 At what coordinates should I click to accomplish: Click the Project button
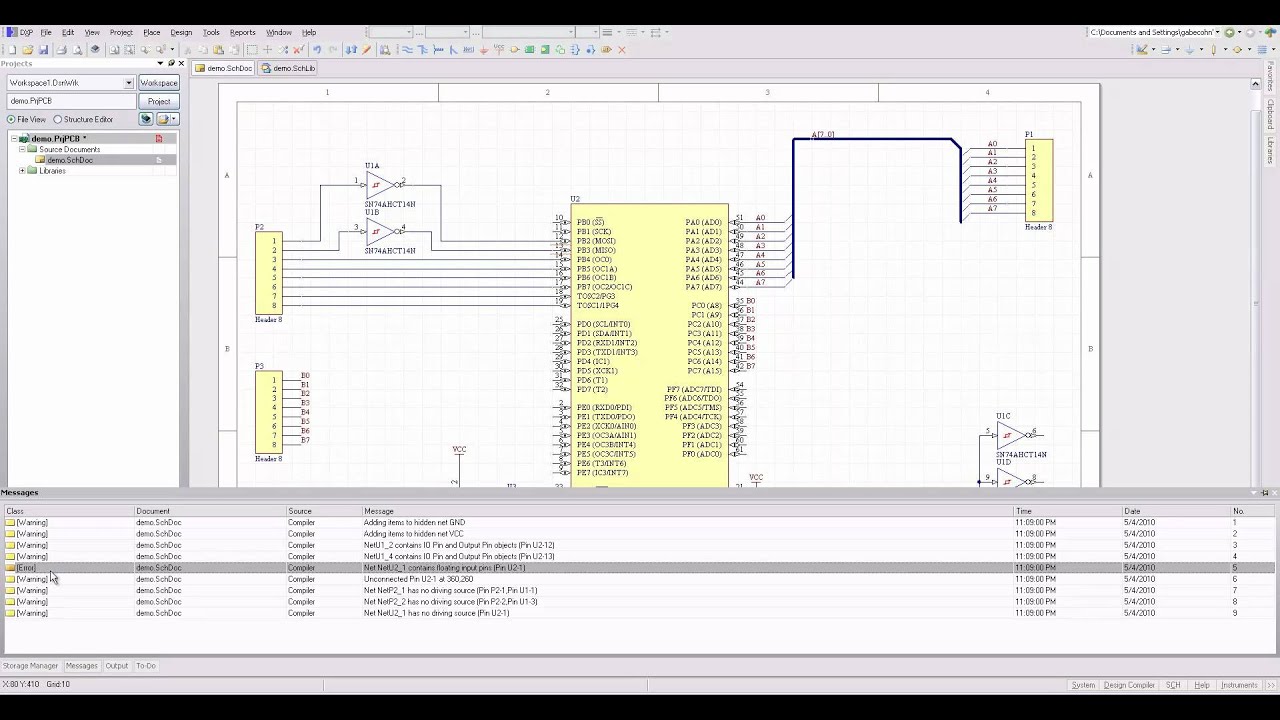click(x=158, y=101)
